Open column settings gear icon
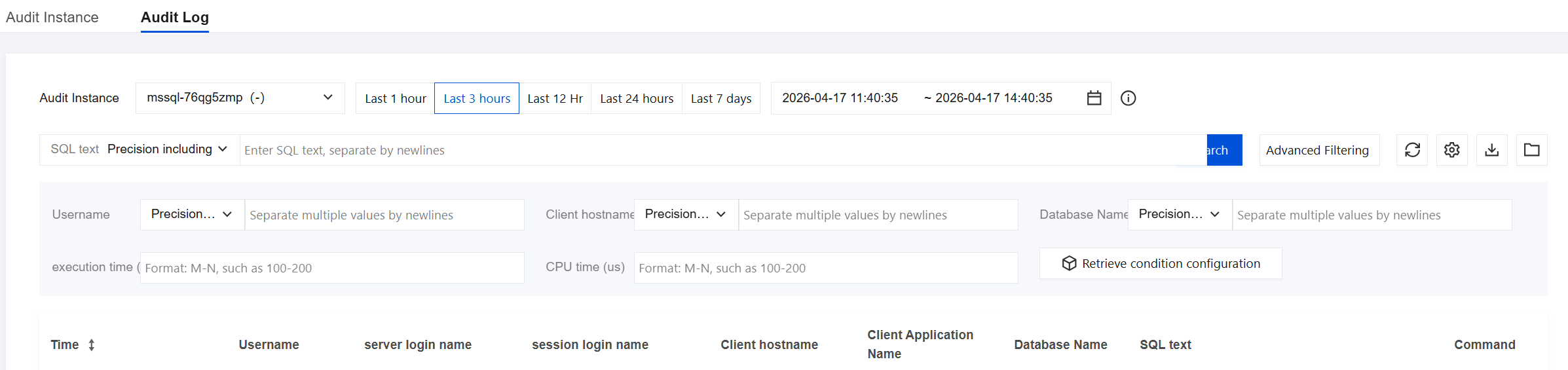 click(1452, 150)
